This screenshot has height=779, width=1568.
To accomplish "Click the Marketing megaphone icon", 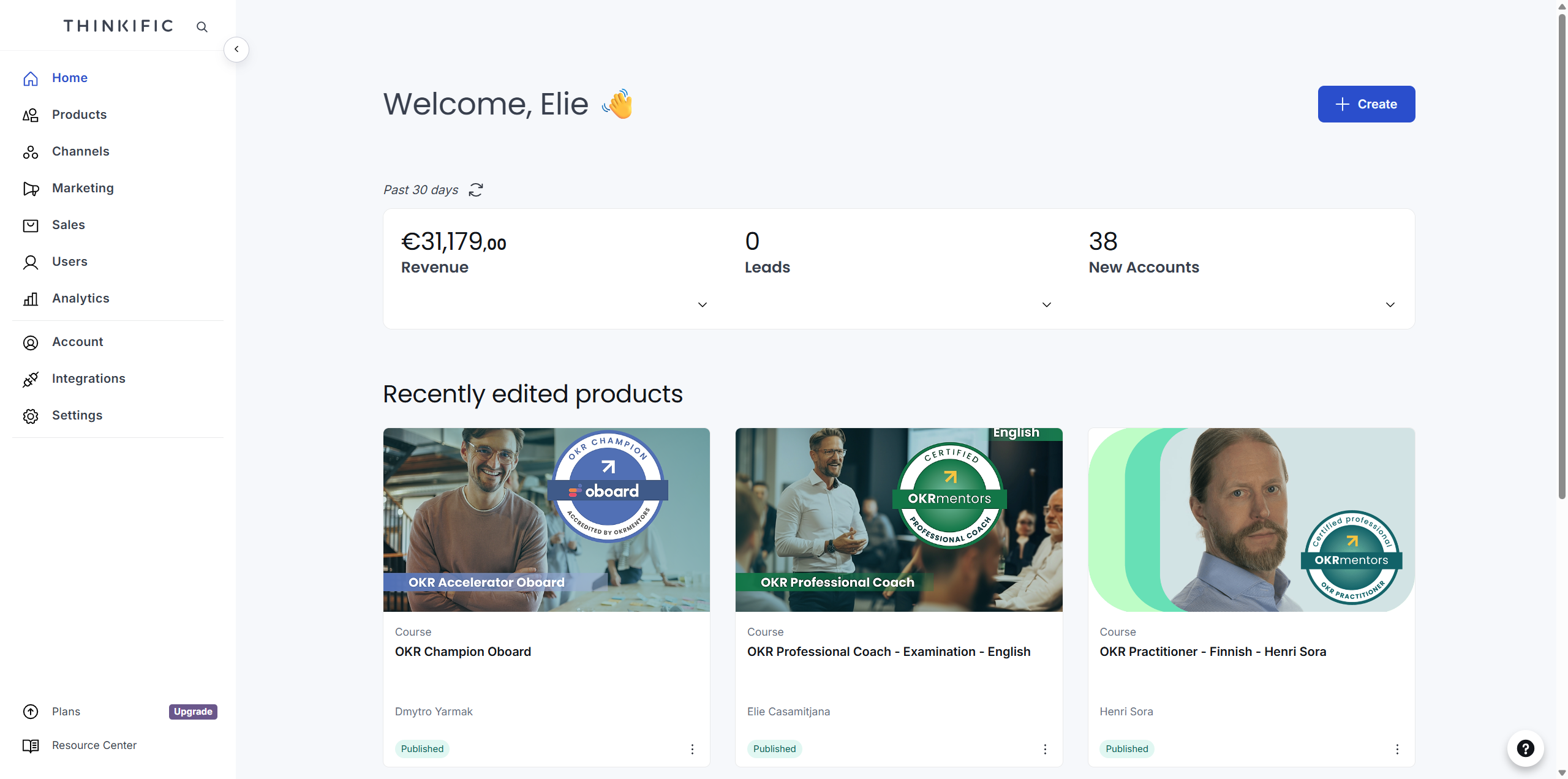I will click(31, 188).
